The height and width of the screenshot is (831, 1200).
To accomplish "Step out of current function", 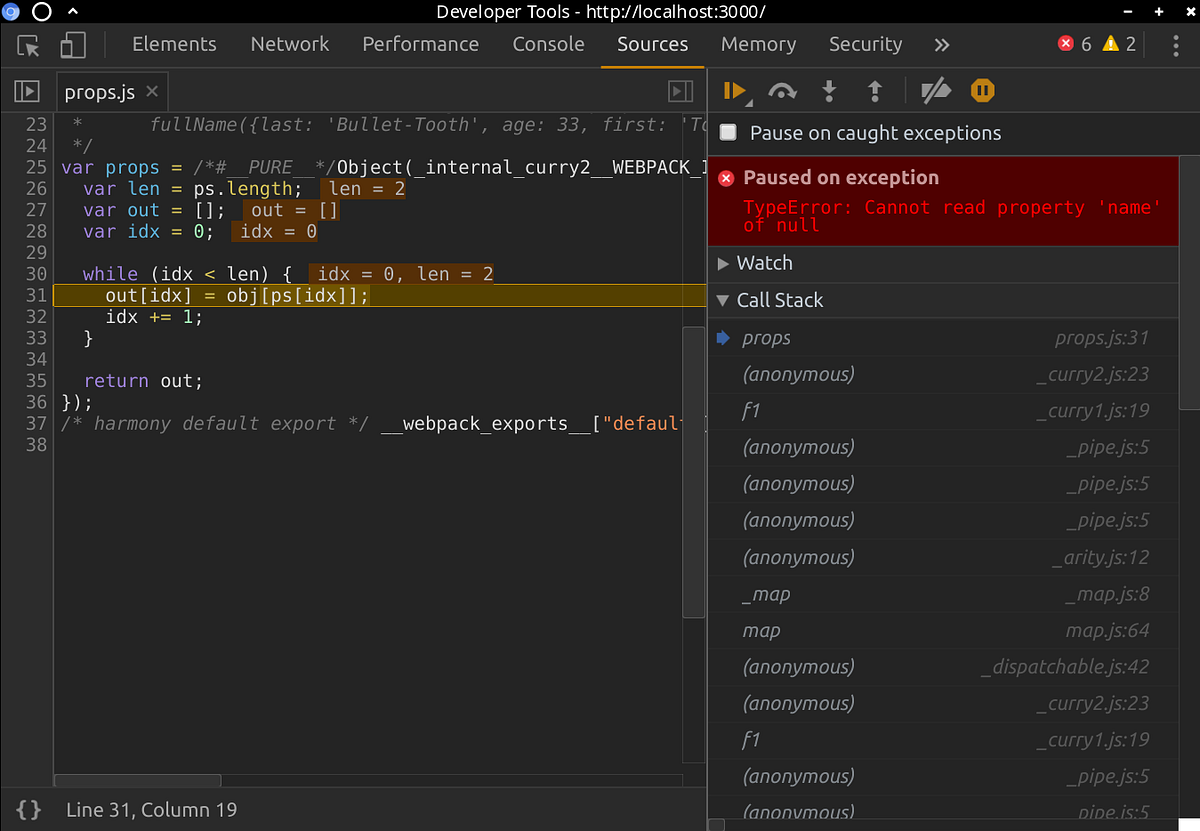I will coord(875,91).
